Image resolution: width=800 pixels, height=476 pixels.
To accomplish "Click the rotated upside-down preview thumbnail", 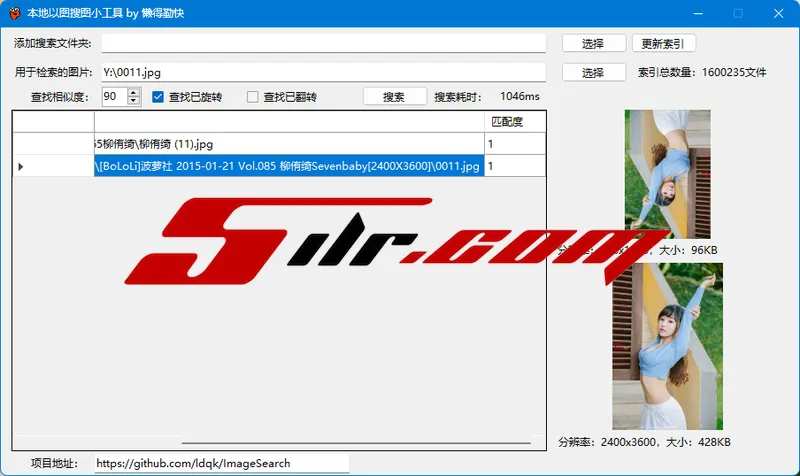I will tap(667, 174).
